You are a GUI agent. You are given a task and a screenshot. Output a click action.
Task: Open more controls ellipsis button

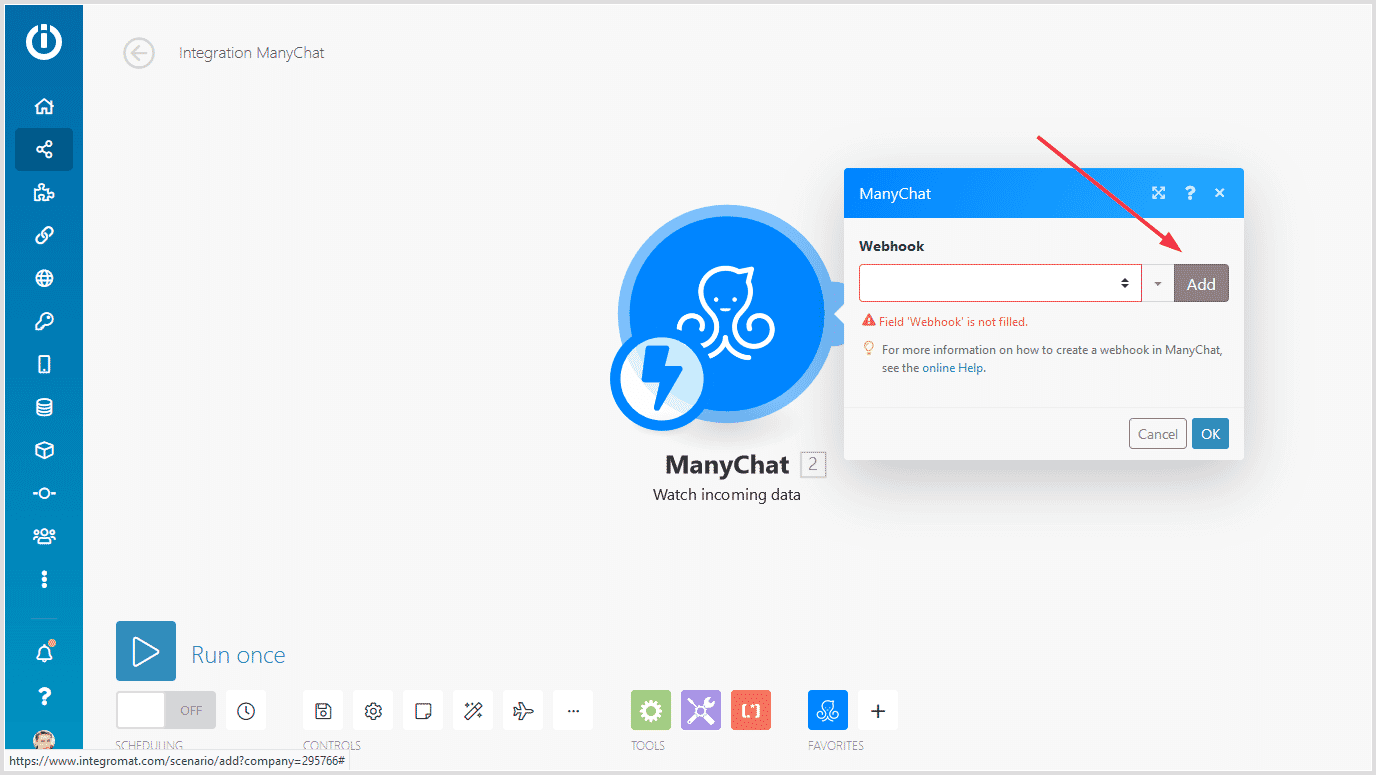point(573,711)
